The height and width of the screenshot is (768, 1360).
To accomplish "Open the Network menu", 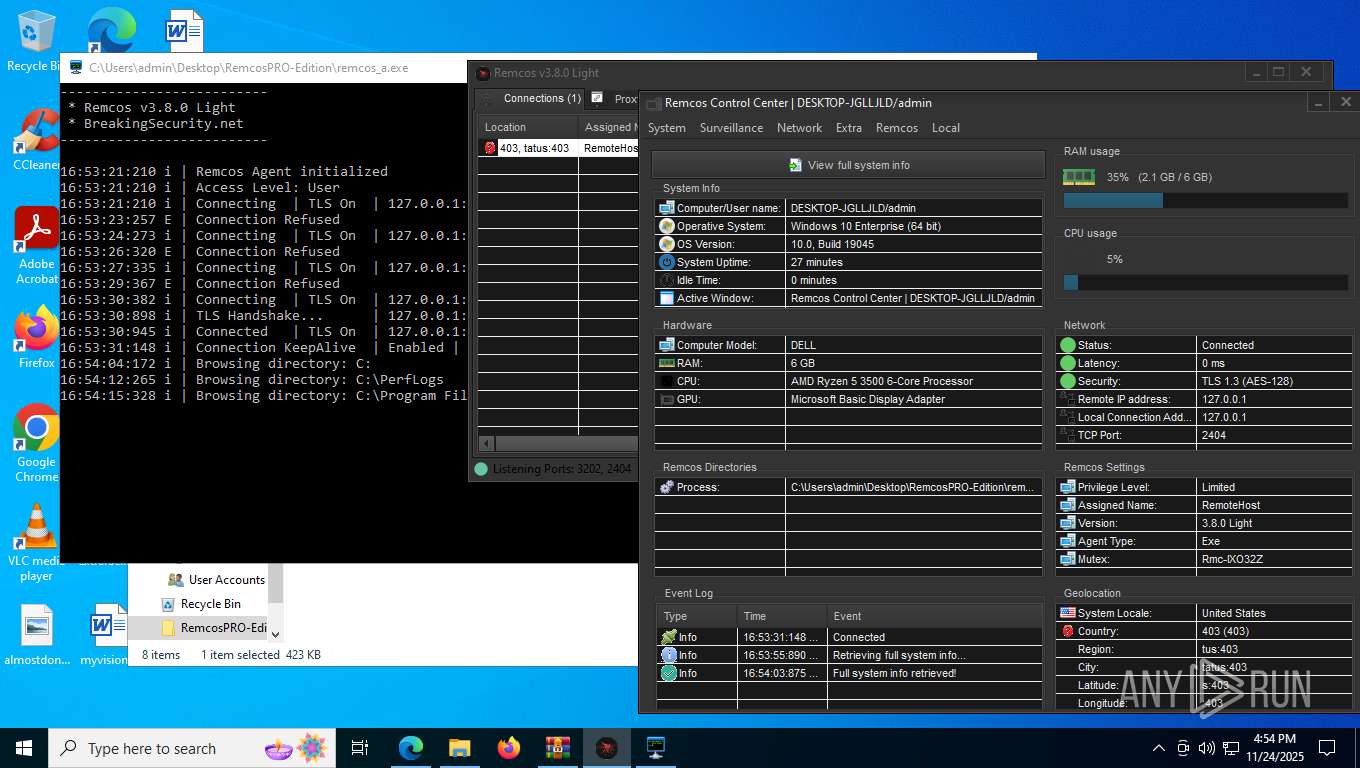I will [799, 128].
